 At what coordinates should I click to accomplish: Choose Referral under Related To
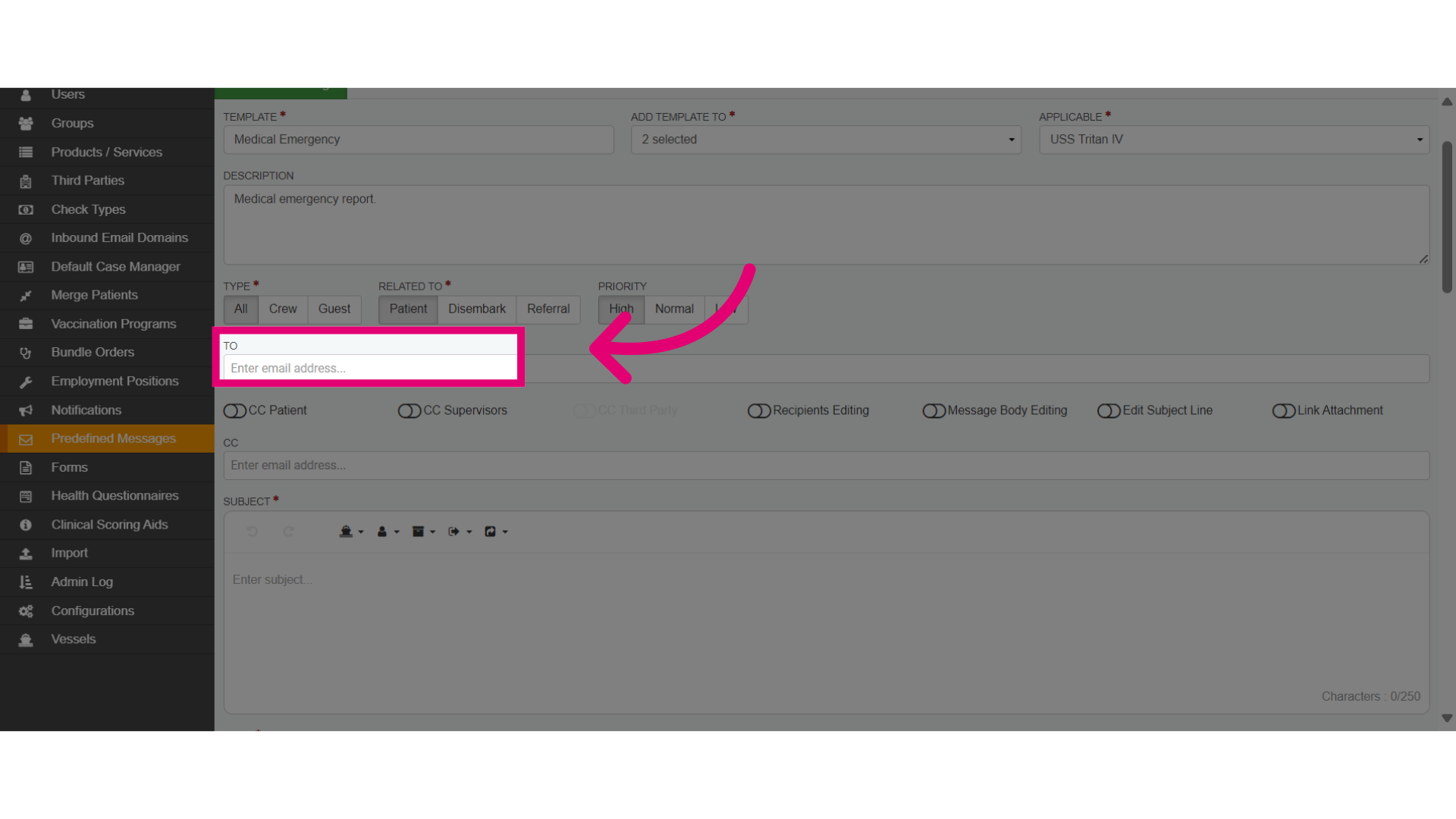(x=548, y=309)
